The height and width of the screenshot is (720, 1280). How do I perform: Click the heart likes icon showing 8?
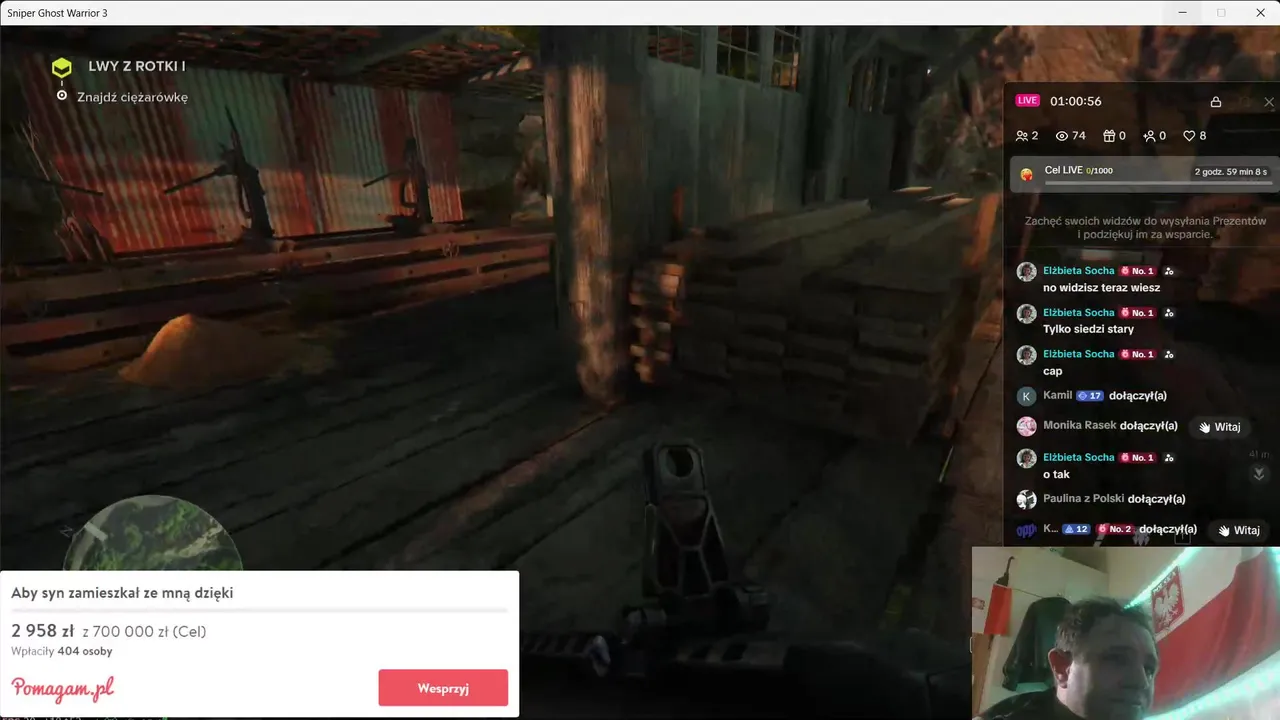point(1189,136)
